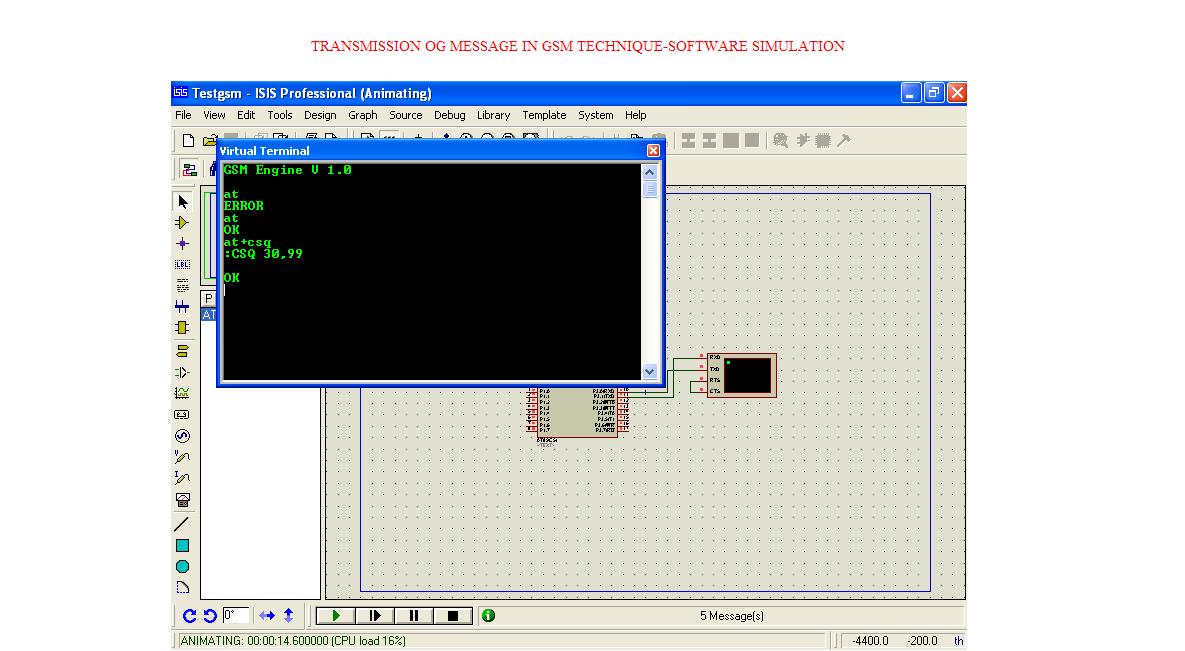Select the Graph mode tool

click(182, 393)
